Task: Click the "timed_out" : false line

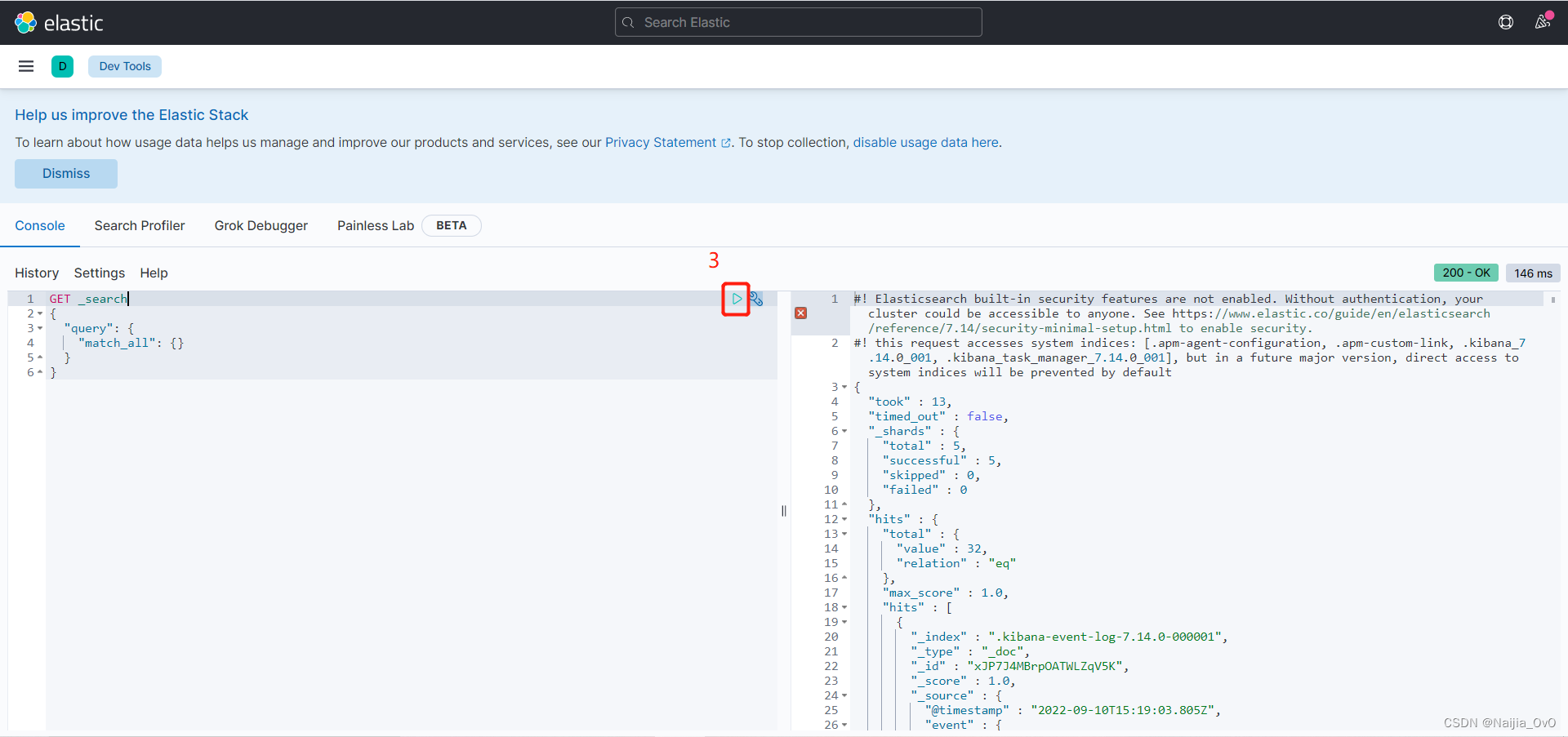Action: click(938, 416)
